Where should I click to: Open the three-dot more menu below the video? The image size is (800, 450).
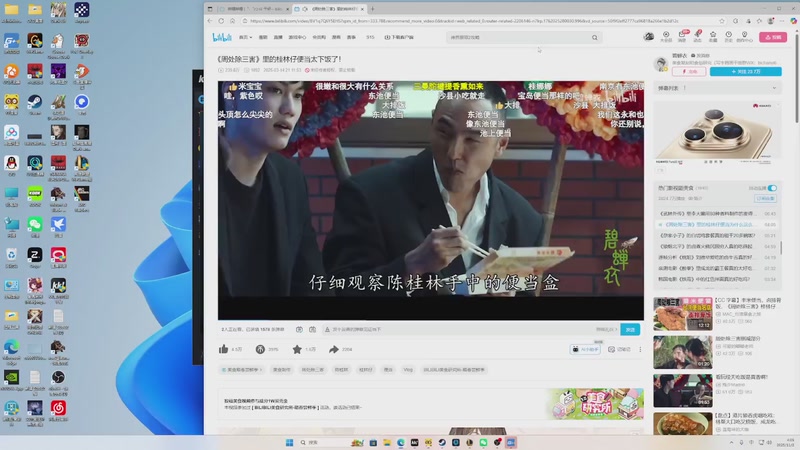(640, 349)
